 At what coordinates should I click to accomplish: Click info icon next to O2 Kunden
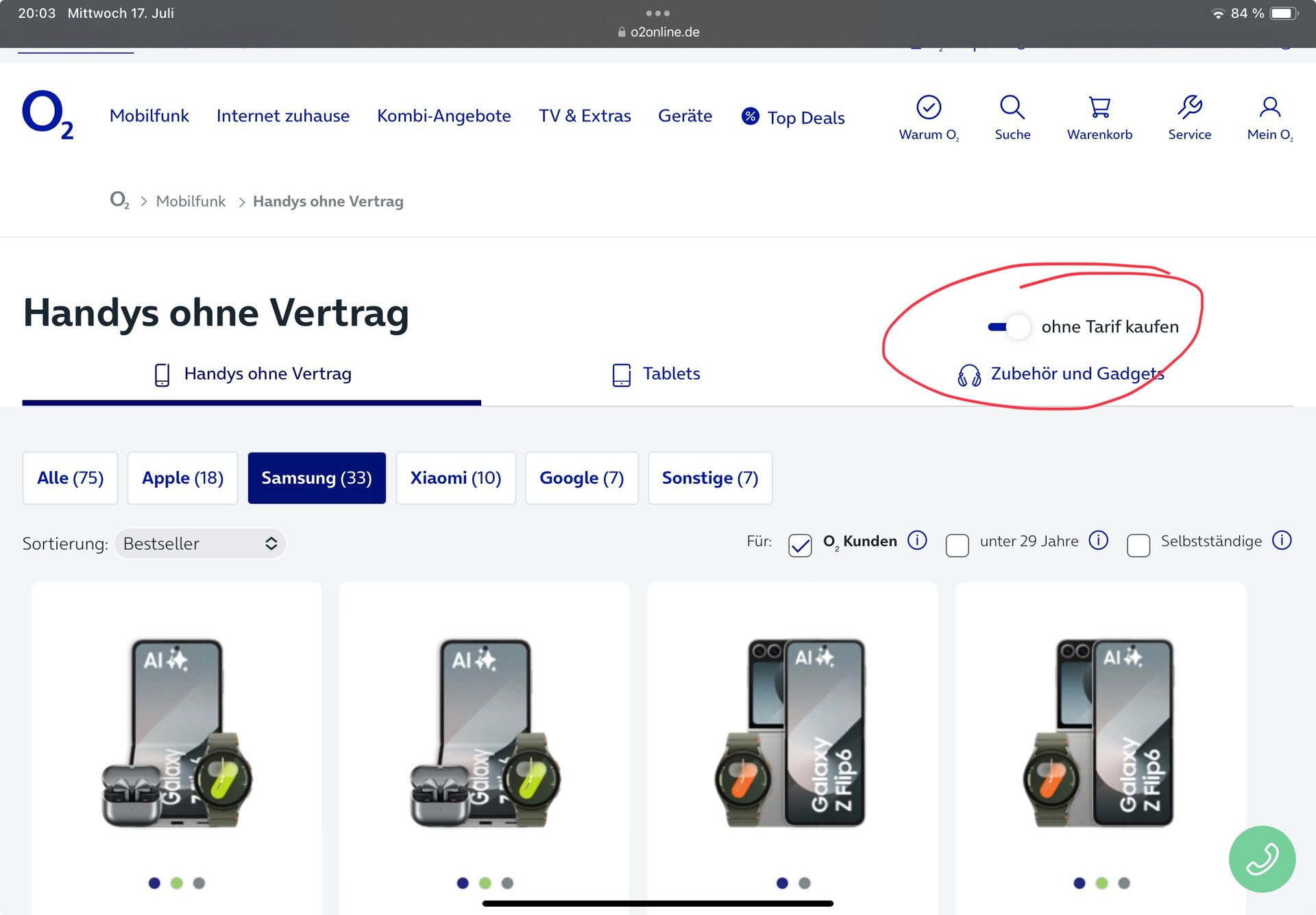pyautogui.click(x=917, y=541)
